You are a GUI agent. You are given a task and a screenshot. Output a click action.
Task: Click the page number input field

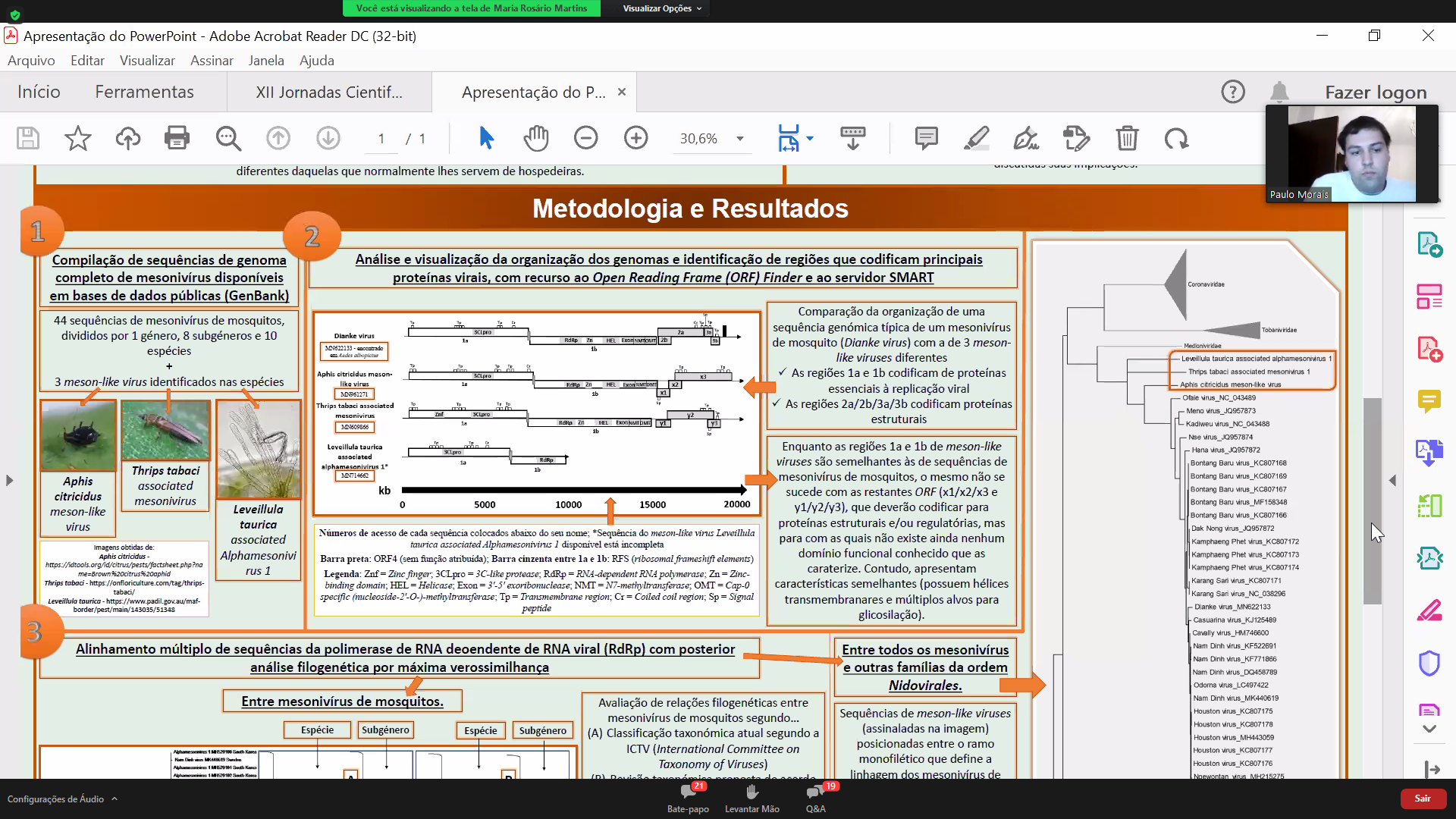pyautogui.click(x=381, y=139)
